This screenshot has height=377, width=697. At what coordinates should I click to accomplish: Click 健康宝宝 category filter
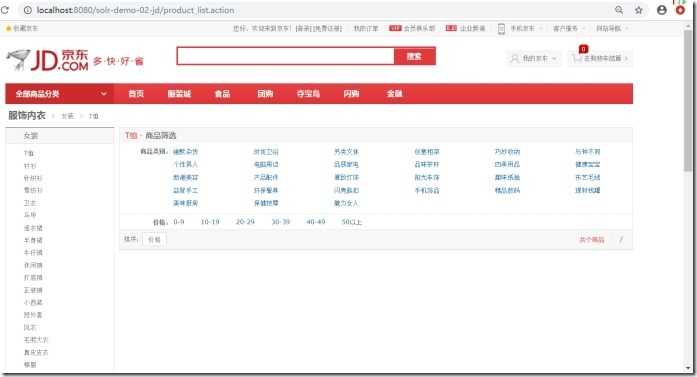point(588,164)
